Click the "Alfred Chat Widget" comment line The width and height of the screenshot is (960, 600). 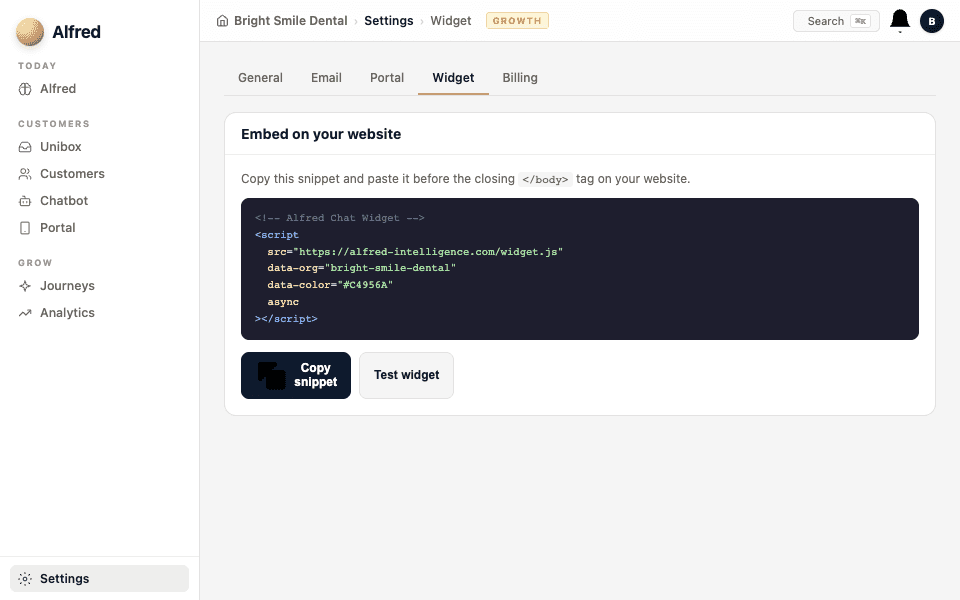click(x=340, y=218)
